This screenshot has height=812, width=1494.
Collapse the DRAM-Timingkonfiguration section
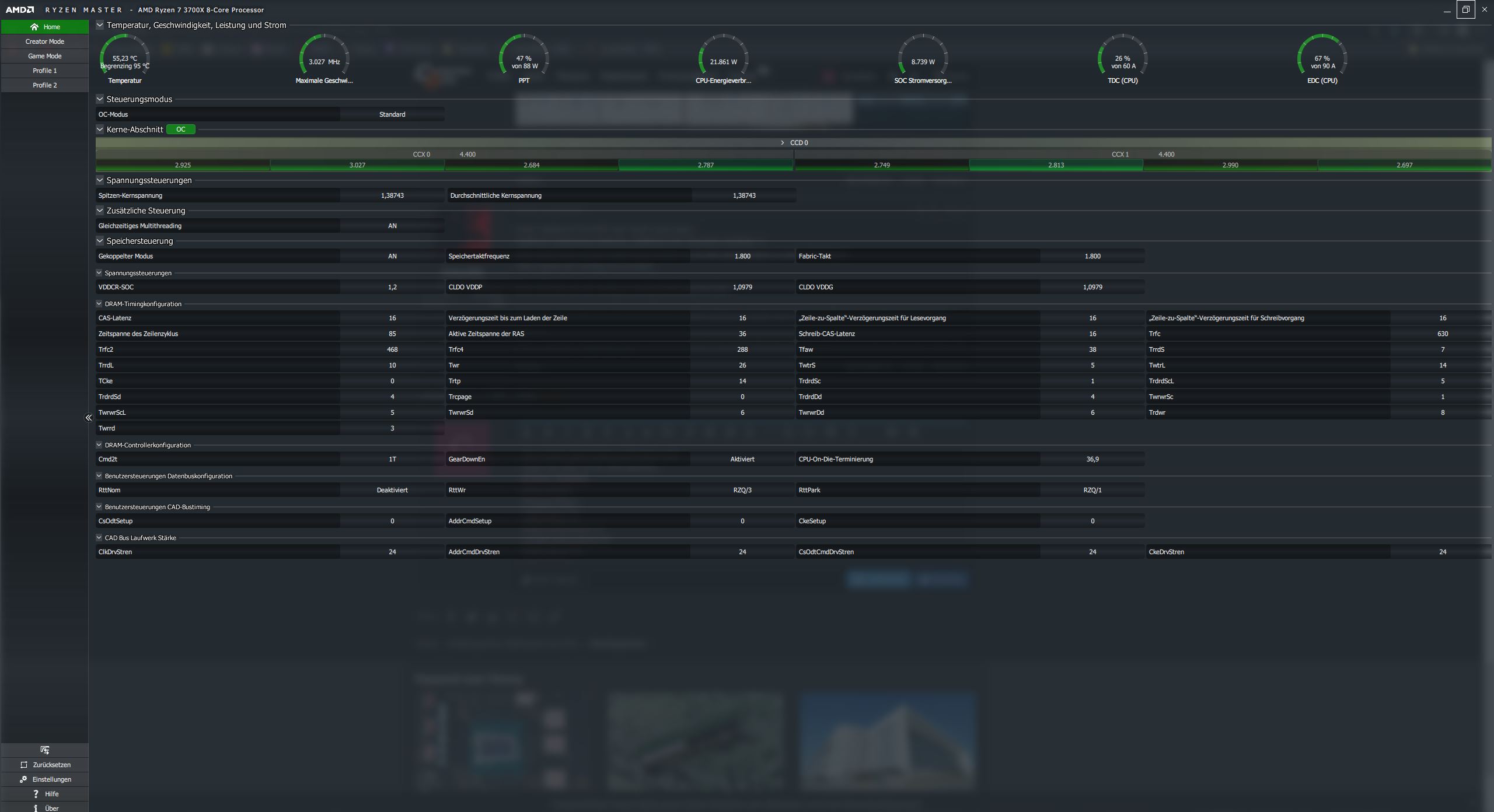click(x=99, y=304)
